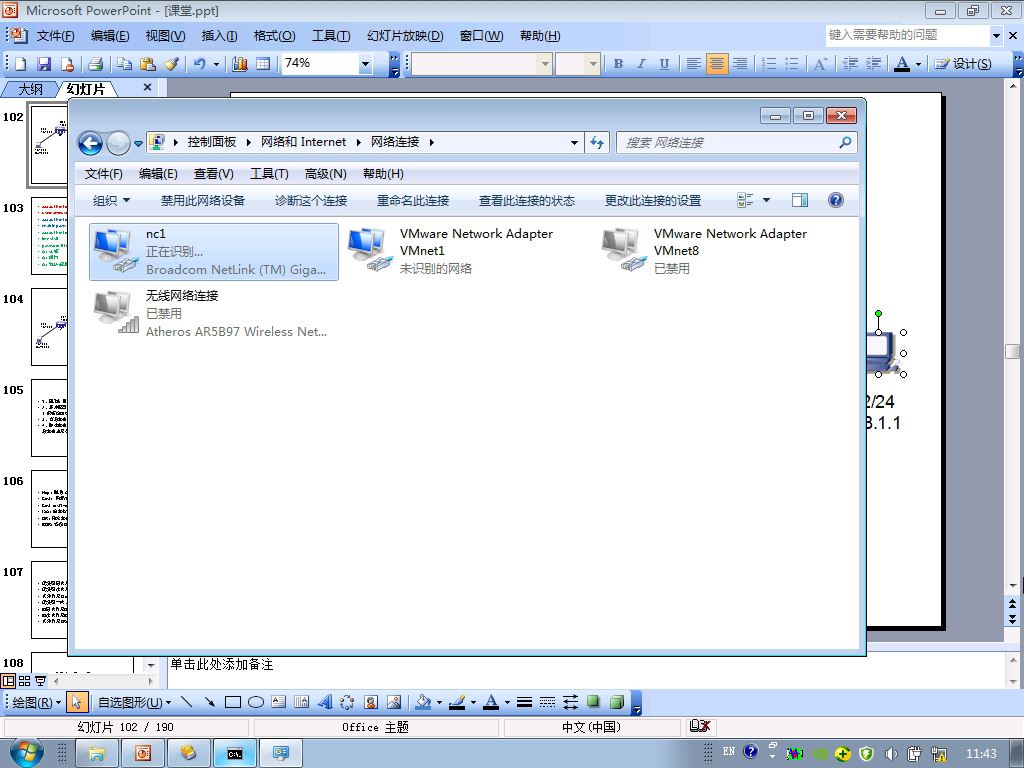Increase the font size
This screenshot has width=1024, height=768.
820,64
